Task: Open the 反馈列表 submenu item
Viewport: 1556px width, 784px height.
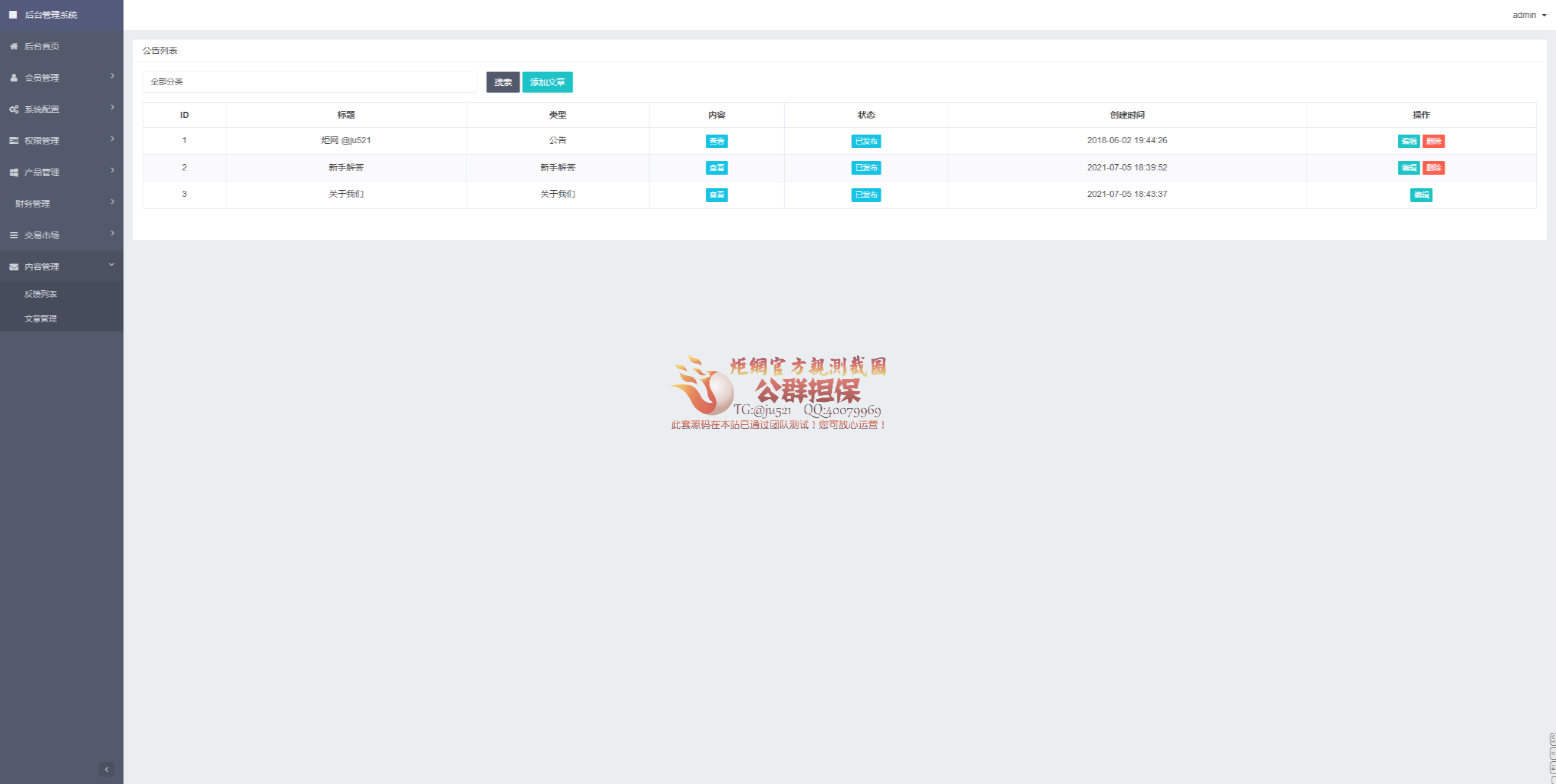Action: (x=41, y=294)
